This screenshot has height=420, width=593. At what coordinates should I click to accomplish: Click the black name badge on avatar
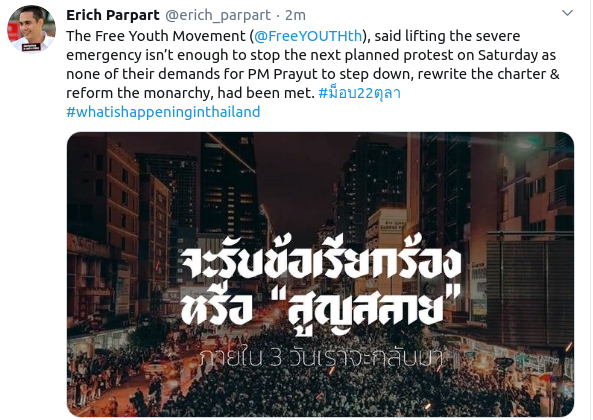(31, 47)
